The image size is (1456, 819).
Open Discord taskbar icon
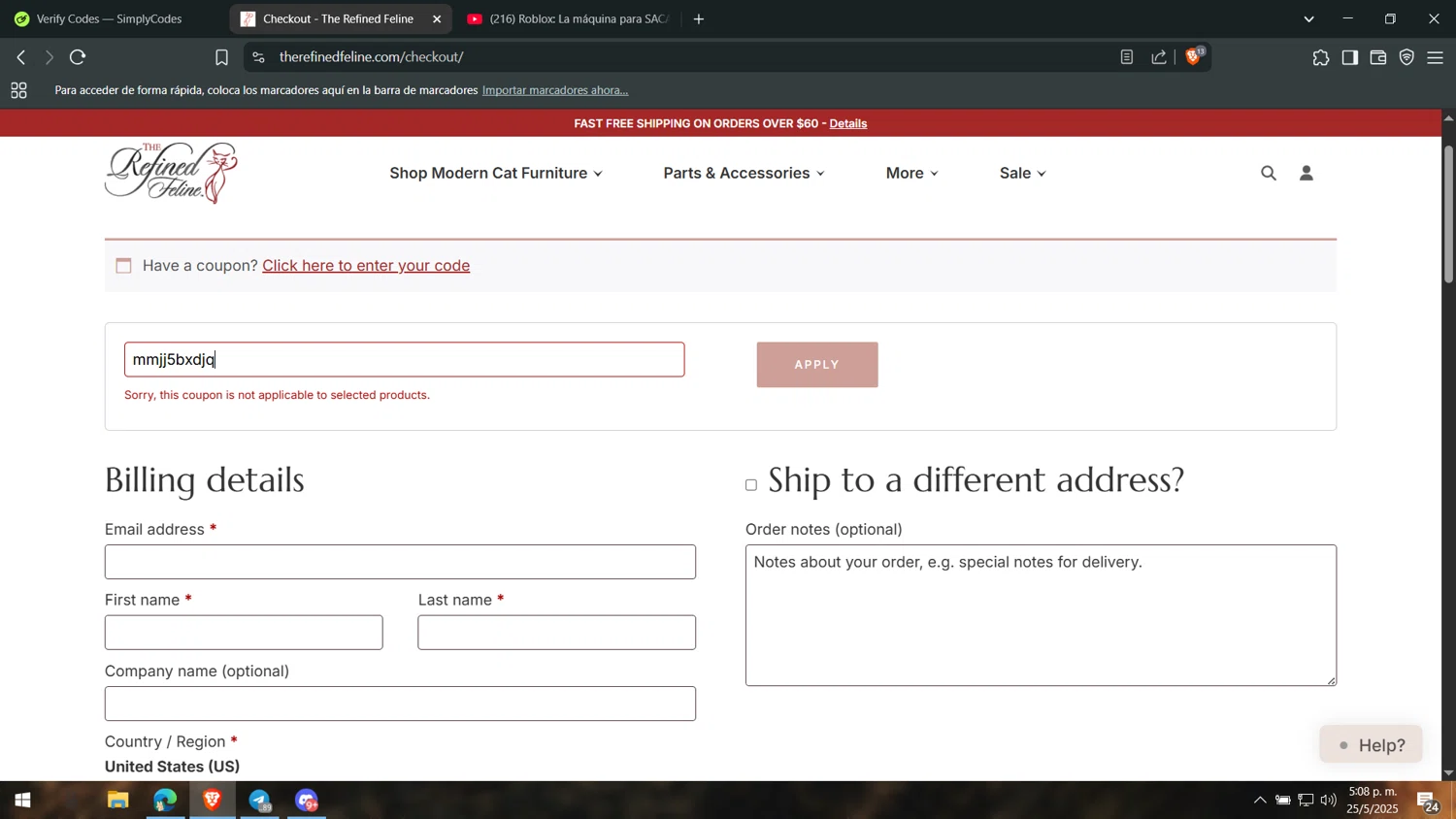click(308, 801)
